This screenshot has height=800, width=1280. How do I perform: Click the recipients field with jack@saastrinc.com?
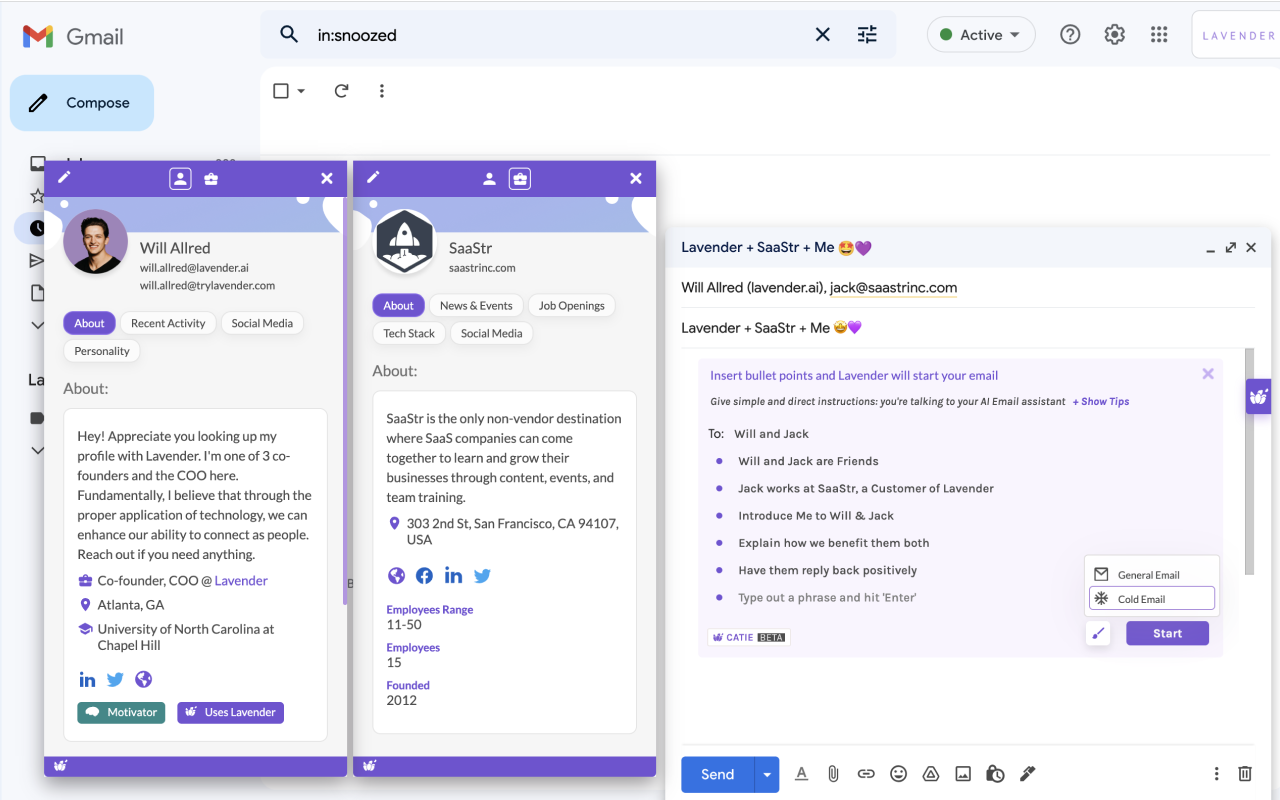[x=968, y=288]
